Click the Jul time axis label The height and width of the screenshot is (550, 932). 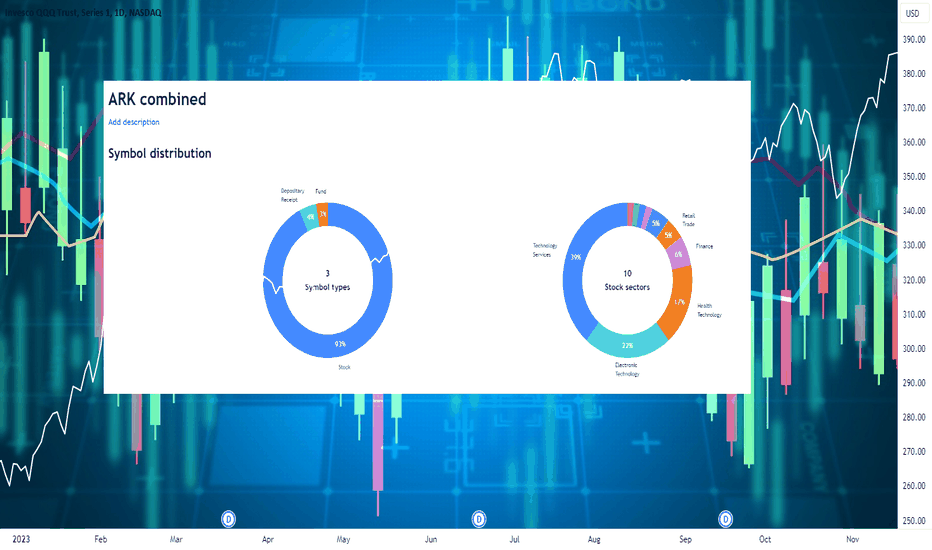tap(514, 539)
